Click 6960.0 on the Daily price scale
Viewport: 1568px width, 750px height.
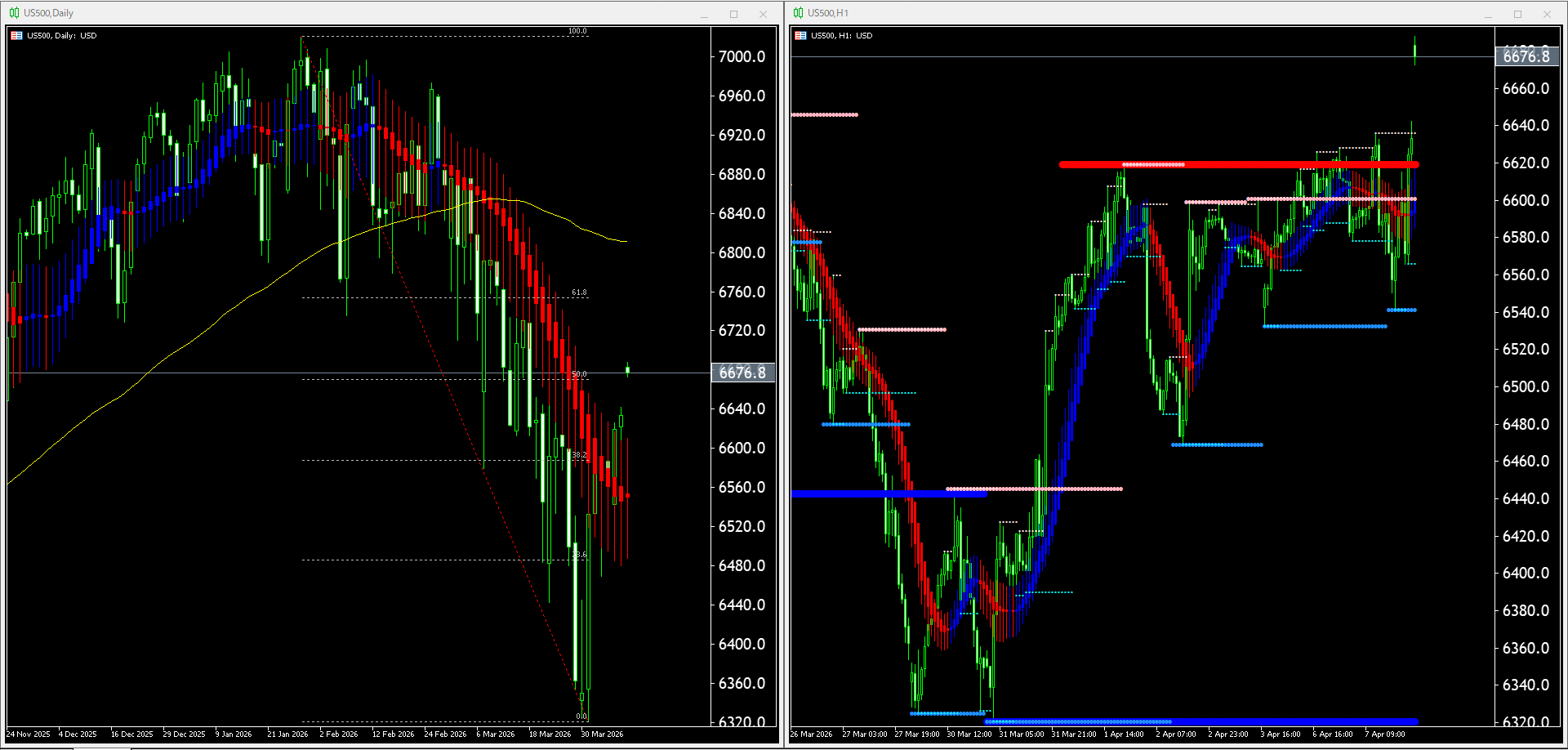point(742,96)
